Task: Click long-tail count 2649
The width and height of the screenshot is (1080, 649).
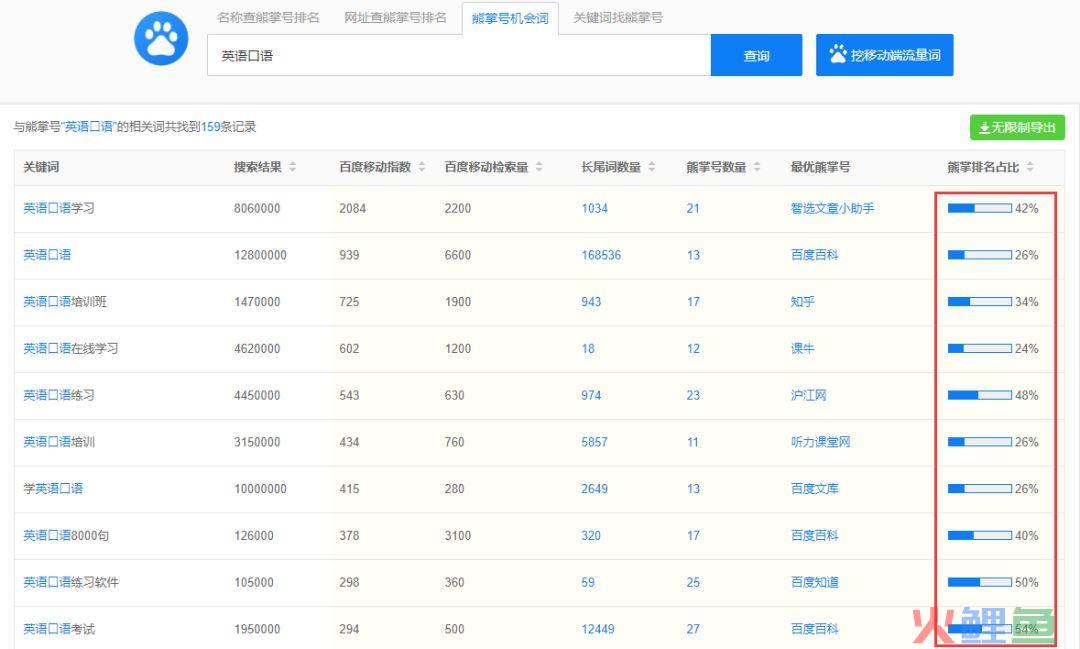Action: (x=594, y=488)
